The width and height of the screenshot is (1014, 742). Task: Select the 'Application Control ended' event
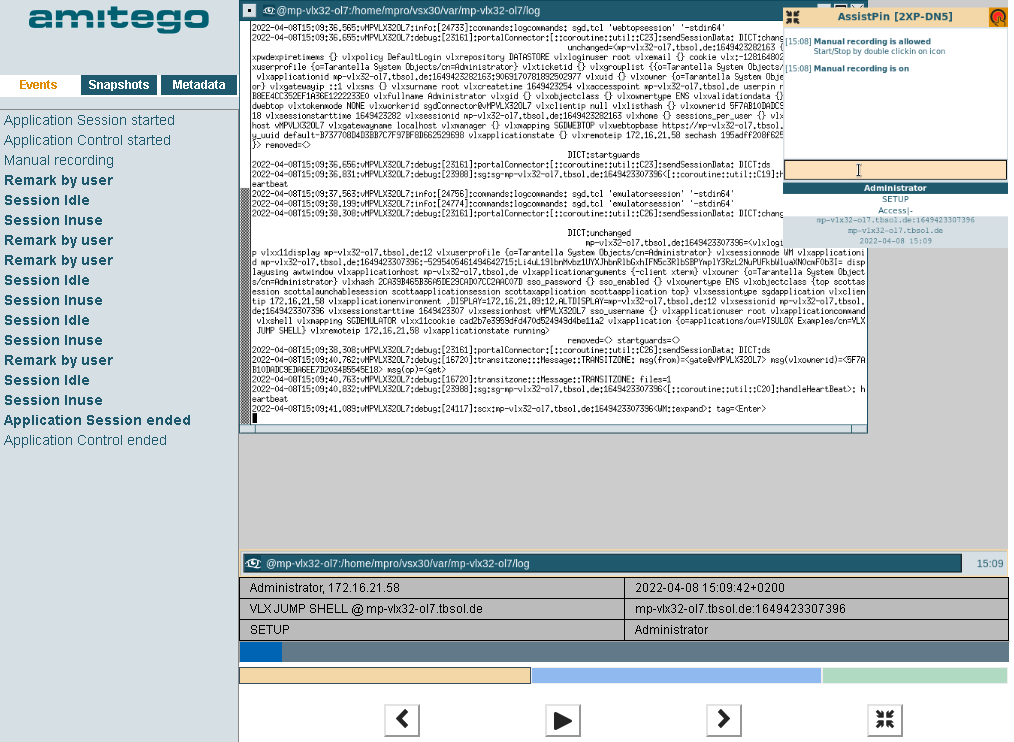[85, 440]
